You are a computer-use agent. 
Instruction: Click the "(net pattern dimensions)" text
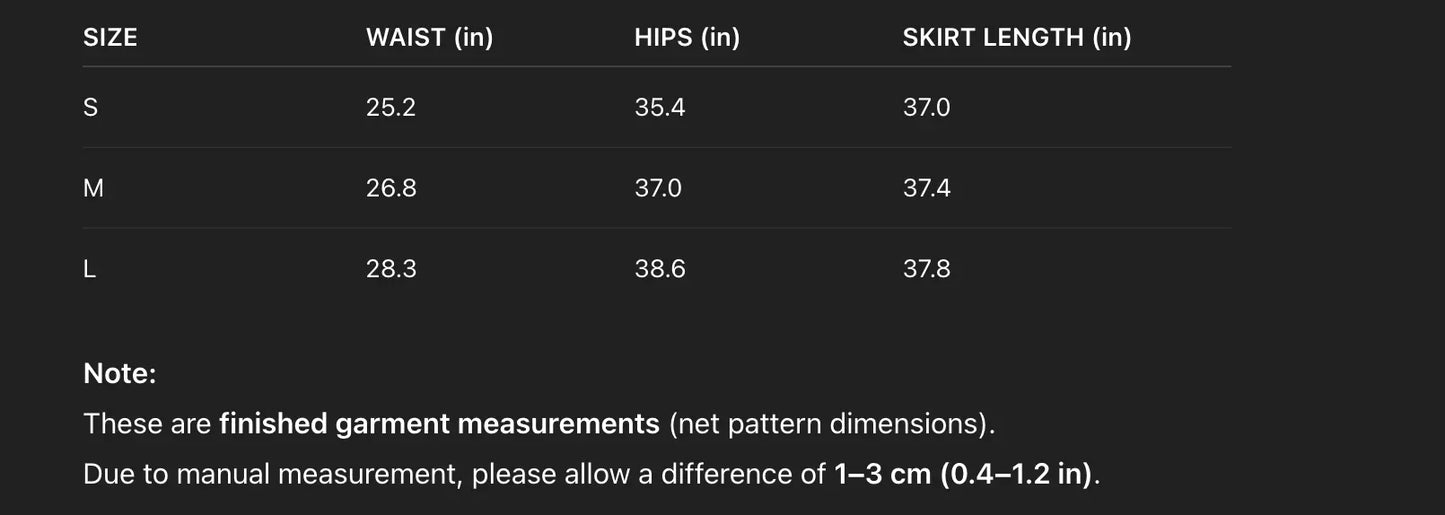click(x=830, y=424)
